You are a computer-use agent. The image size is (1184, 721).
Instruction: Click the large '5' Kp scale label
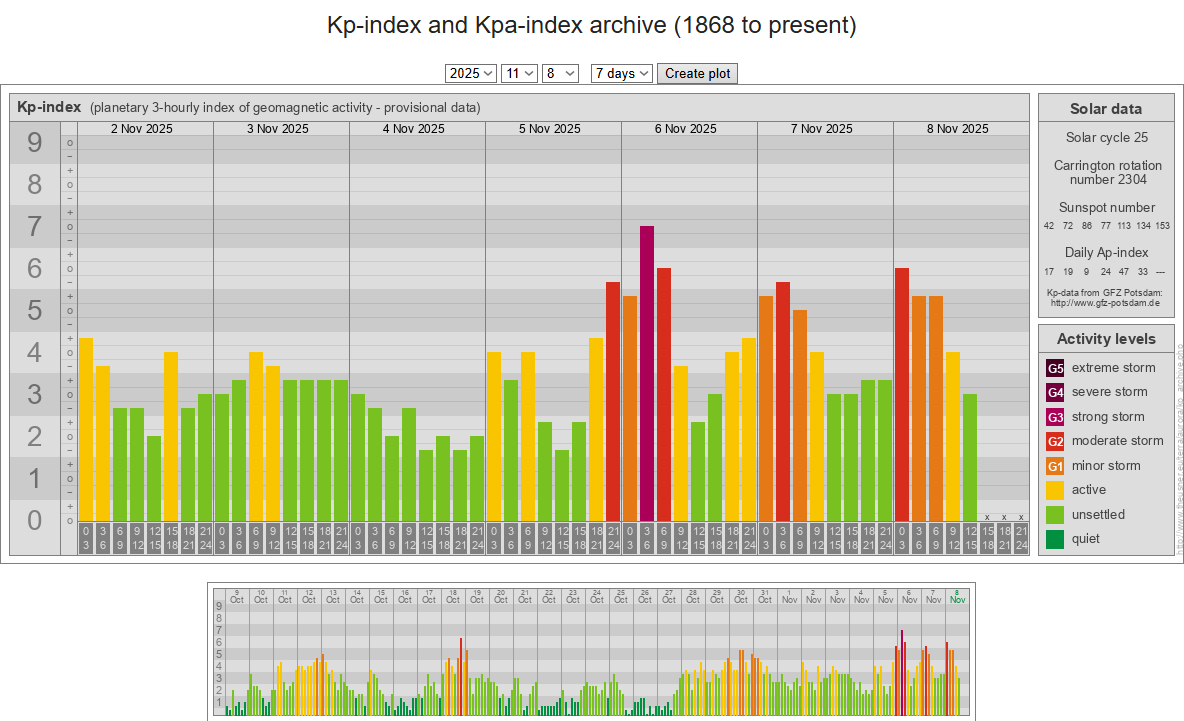point(35,310)
